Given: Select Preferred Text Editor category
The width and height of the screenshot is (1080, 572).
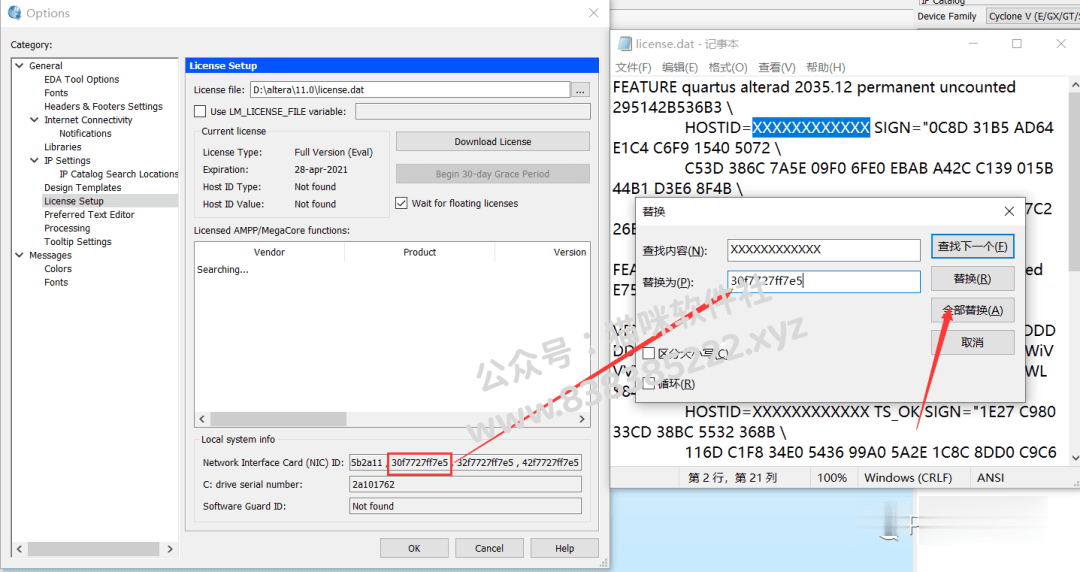Looking at the screenshot, I should click(x=89, y=215).
